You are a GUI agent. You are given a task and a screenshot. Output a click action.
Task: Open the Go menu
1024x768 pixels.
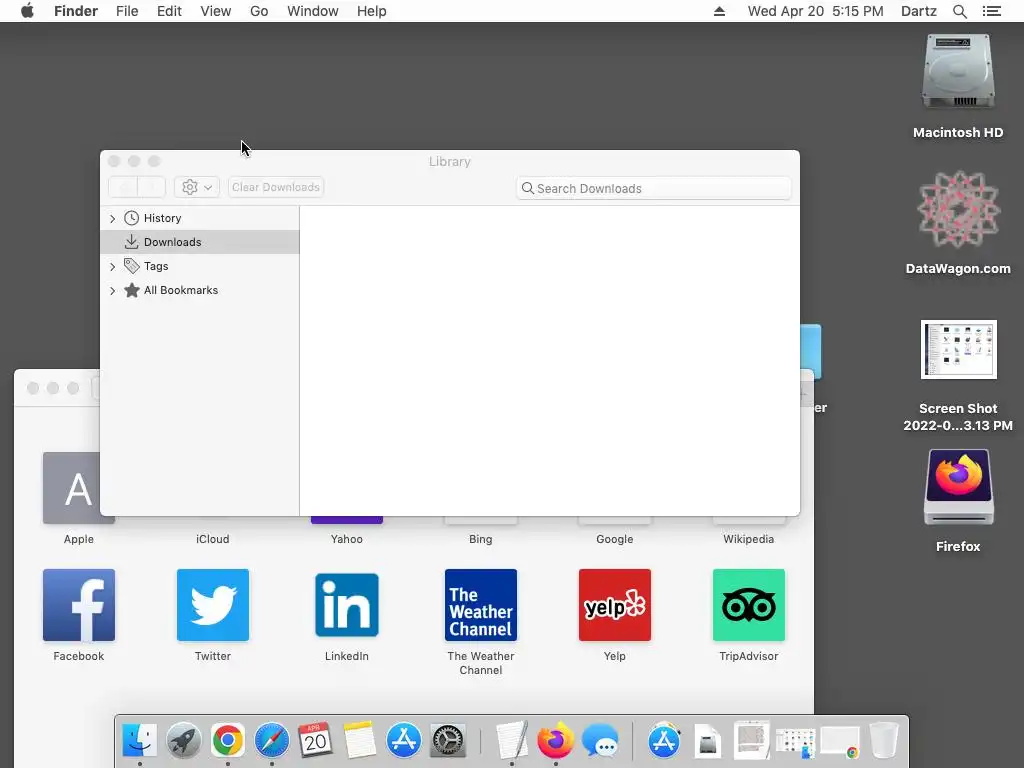coord(259,11)
